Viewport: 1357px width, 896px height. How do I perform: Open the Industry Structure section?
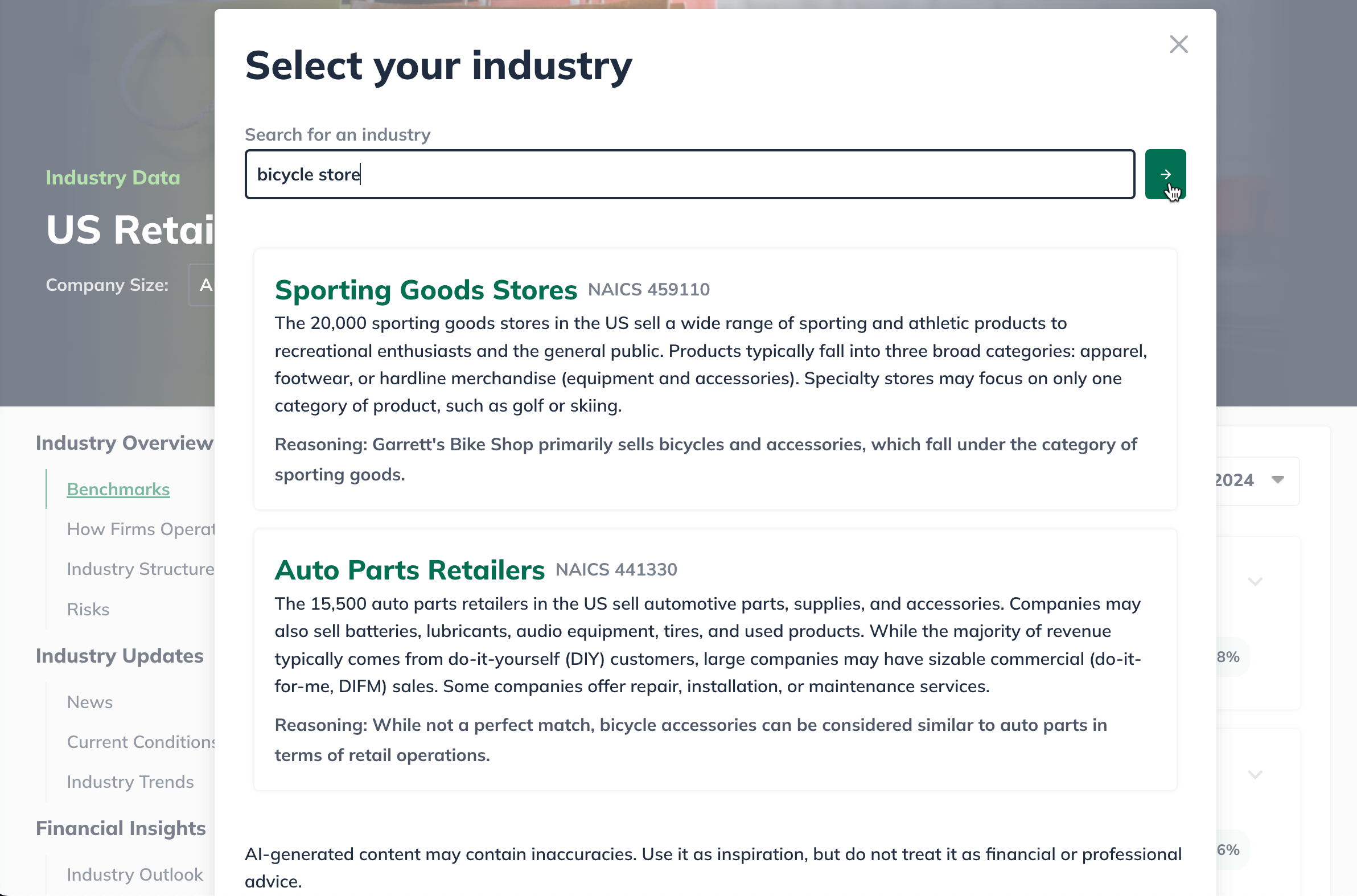(x=141, y=569)
